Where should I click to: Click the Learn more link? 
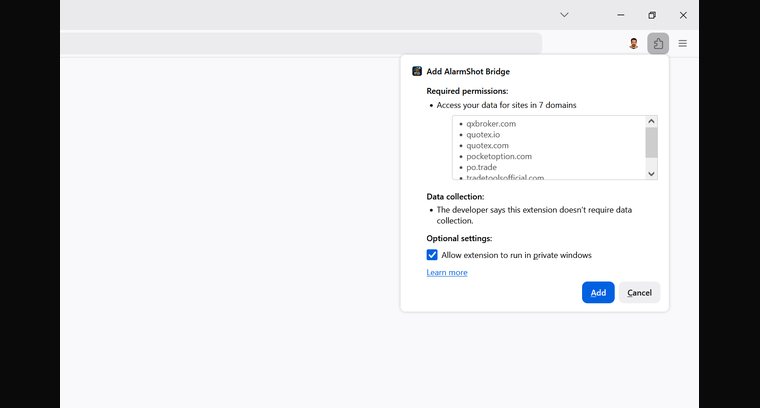click(447, 272)
